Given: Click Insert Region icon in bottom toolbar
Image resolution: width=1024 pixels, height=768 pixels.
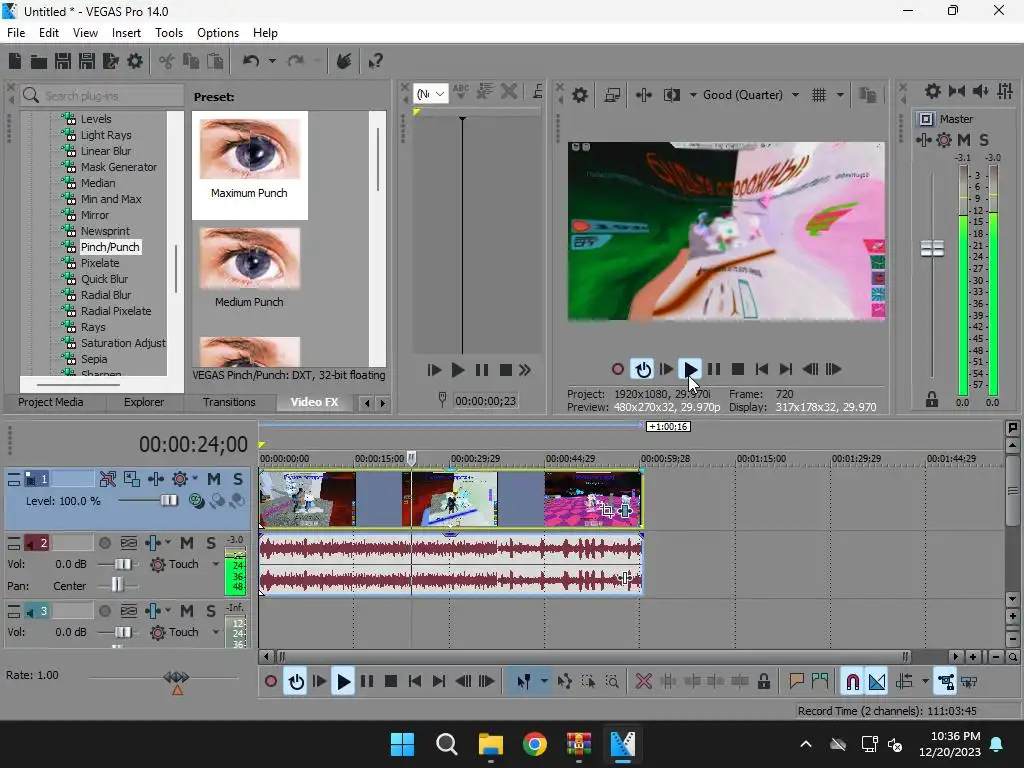Looking at the screenshot, I should point(820,682).
